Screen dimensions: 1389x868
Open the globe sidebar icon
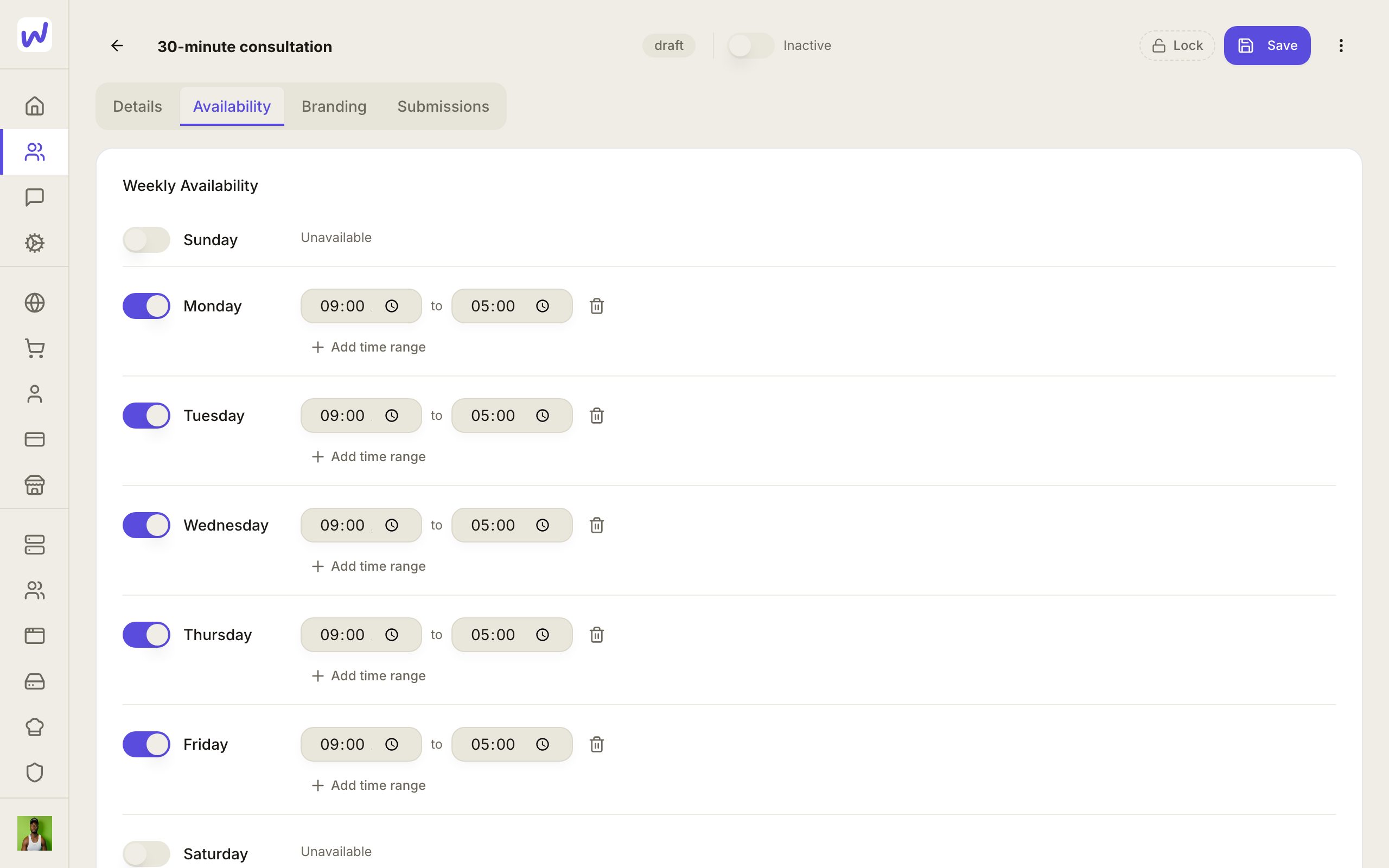(x=34, y=303)
